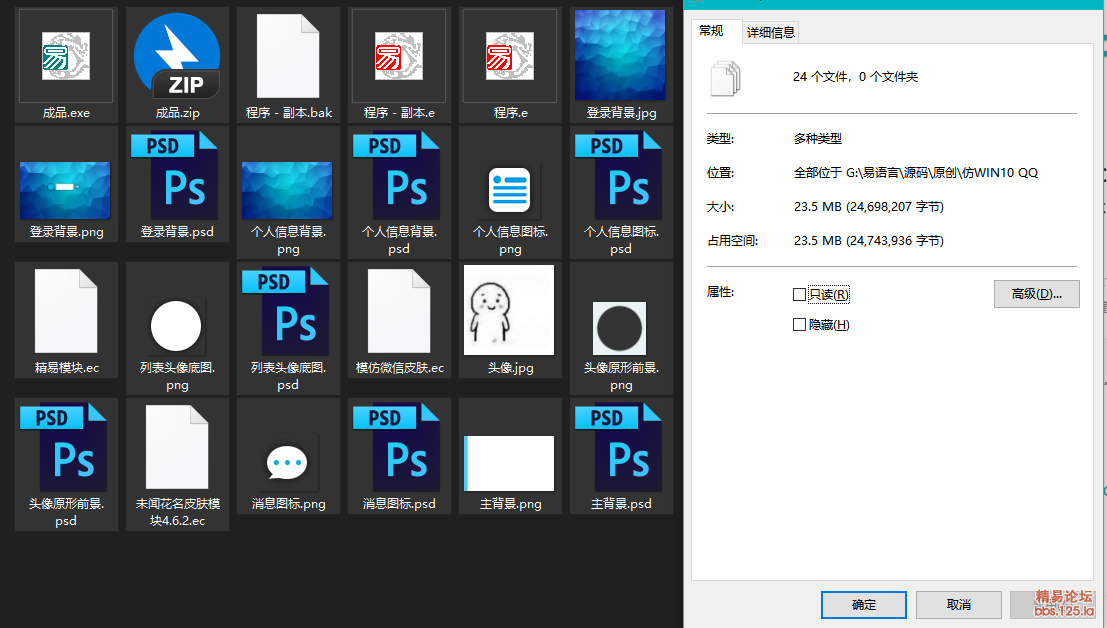Click the 未闻花名皮肤模块4.6.2.ec file
This screenshot has height=628, width=1107.
(x=177, y=447)
